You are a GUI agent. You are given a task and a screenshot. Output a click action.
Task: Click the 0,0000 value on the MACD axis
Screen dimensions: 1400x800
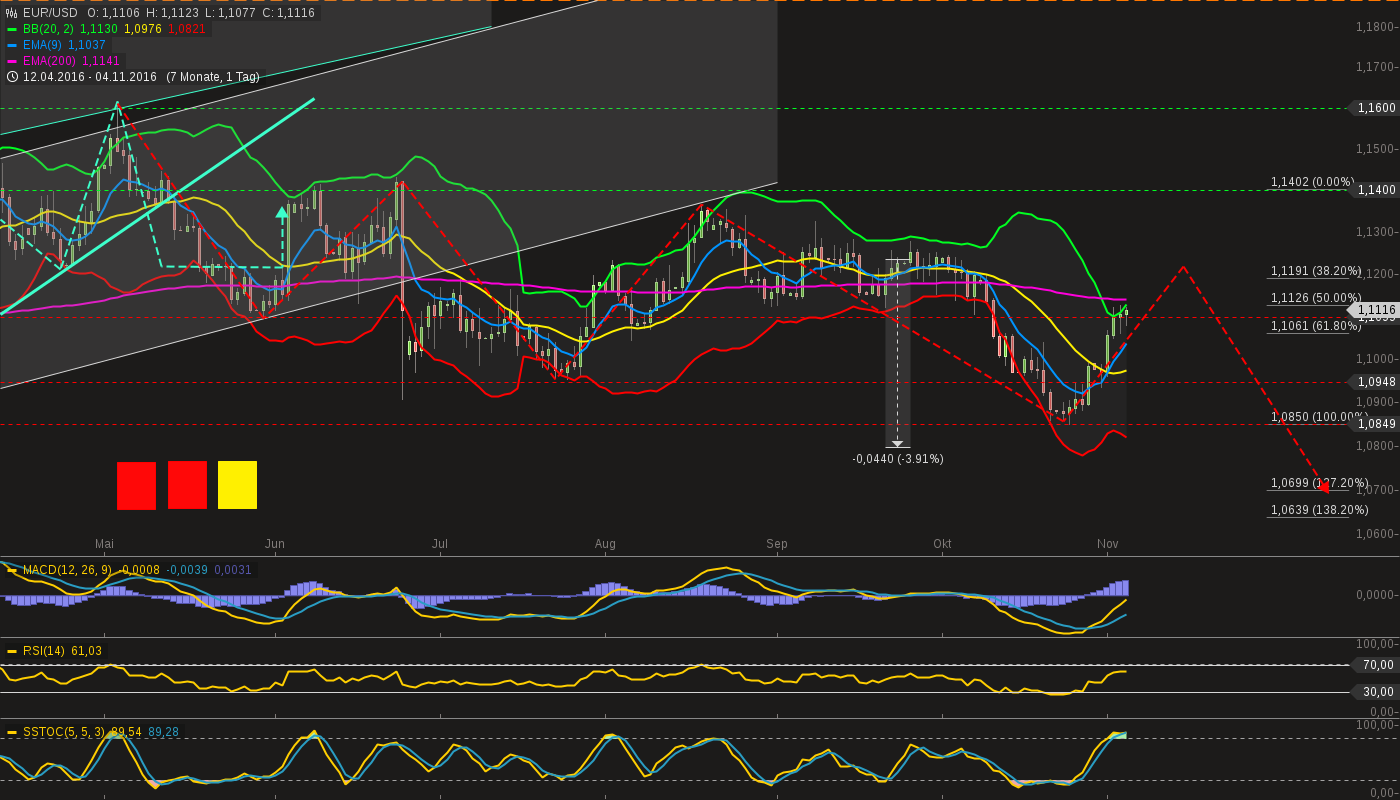(1377, 595)
